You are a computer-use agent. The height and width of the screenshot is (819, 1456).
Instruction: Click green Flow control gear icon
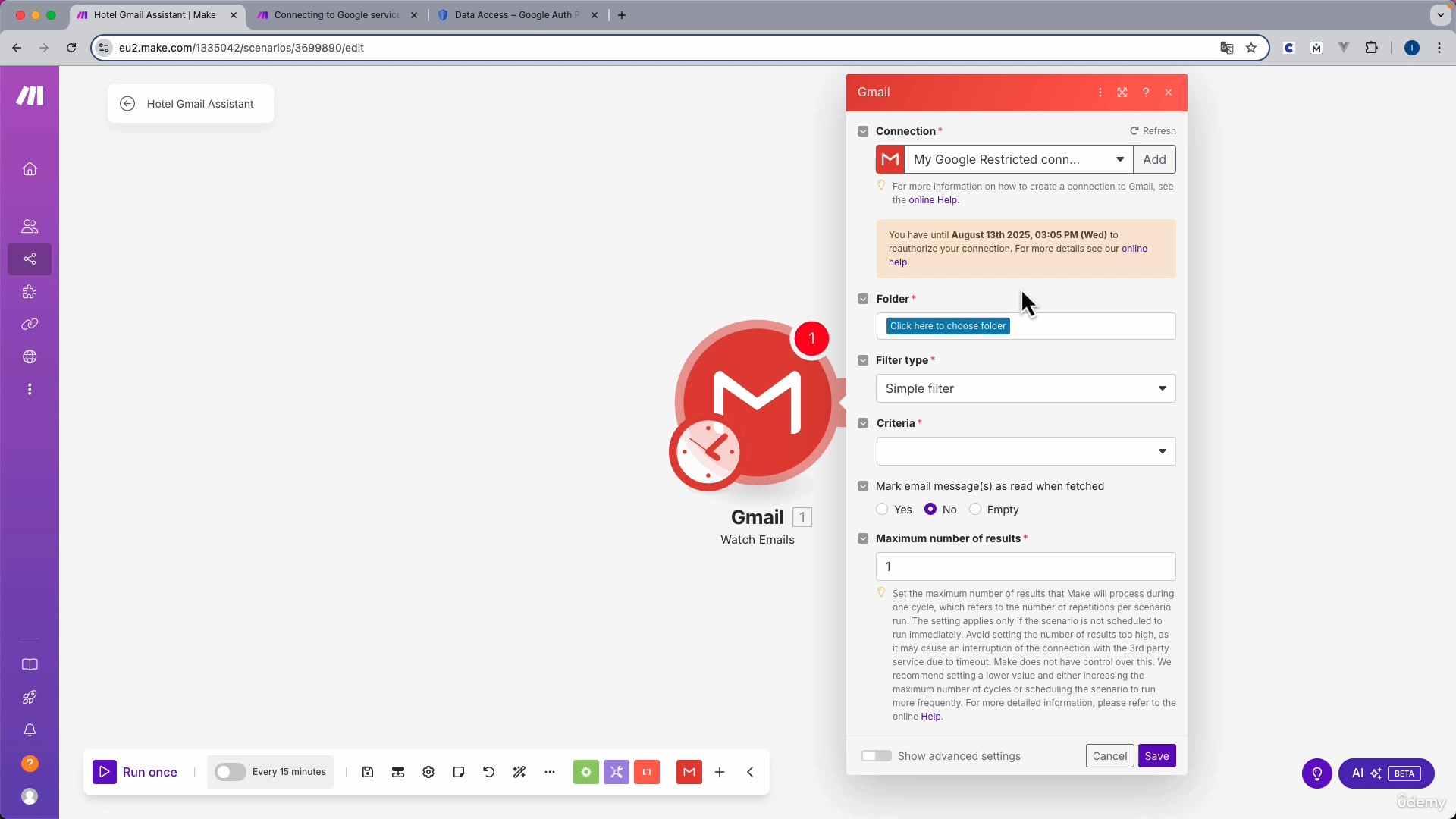(x=586, y=772)
